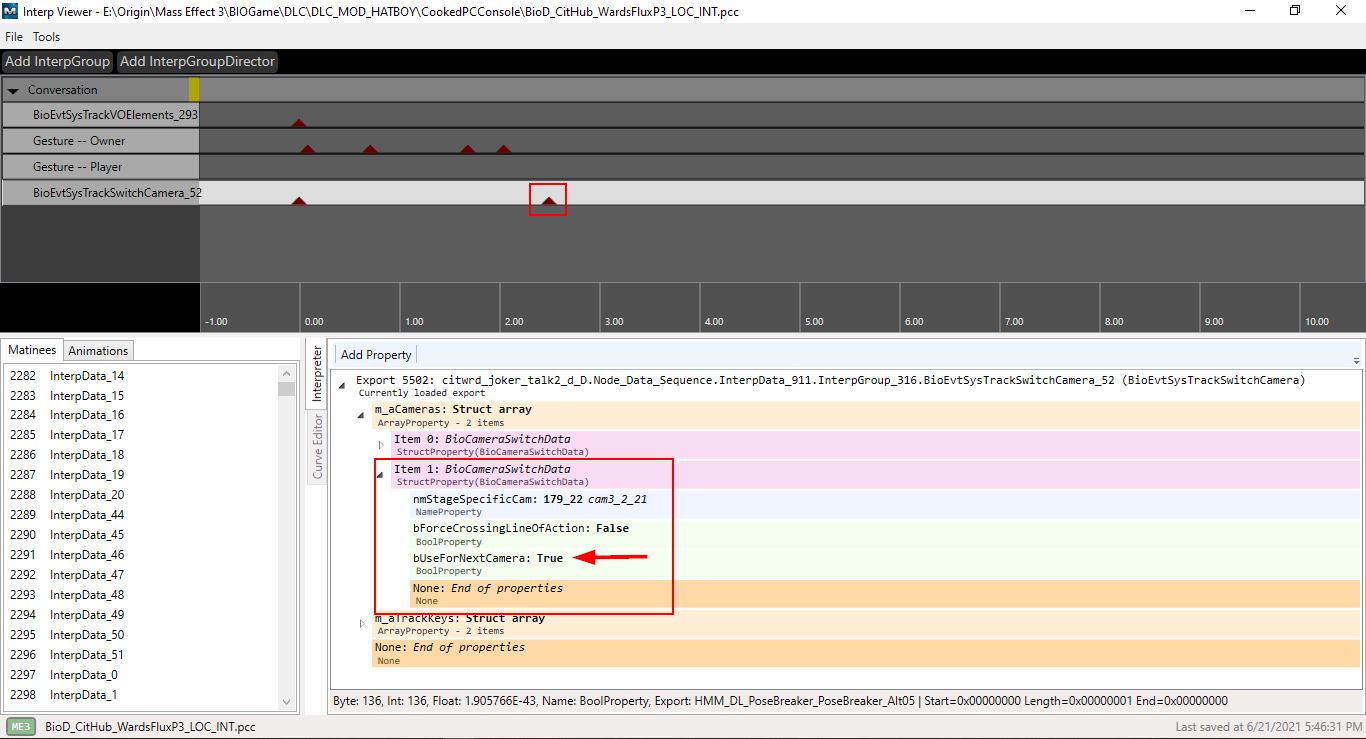Expand Item 0 BioCameraSwitchData
Viewport: 1366px width, 739px height.
click(x=381, y=444)
